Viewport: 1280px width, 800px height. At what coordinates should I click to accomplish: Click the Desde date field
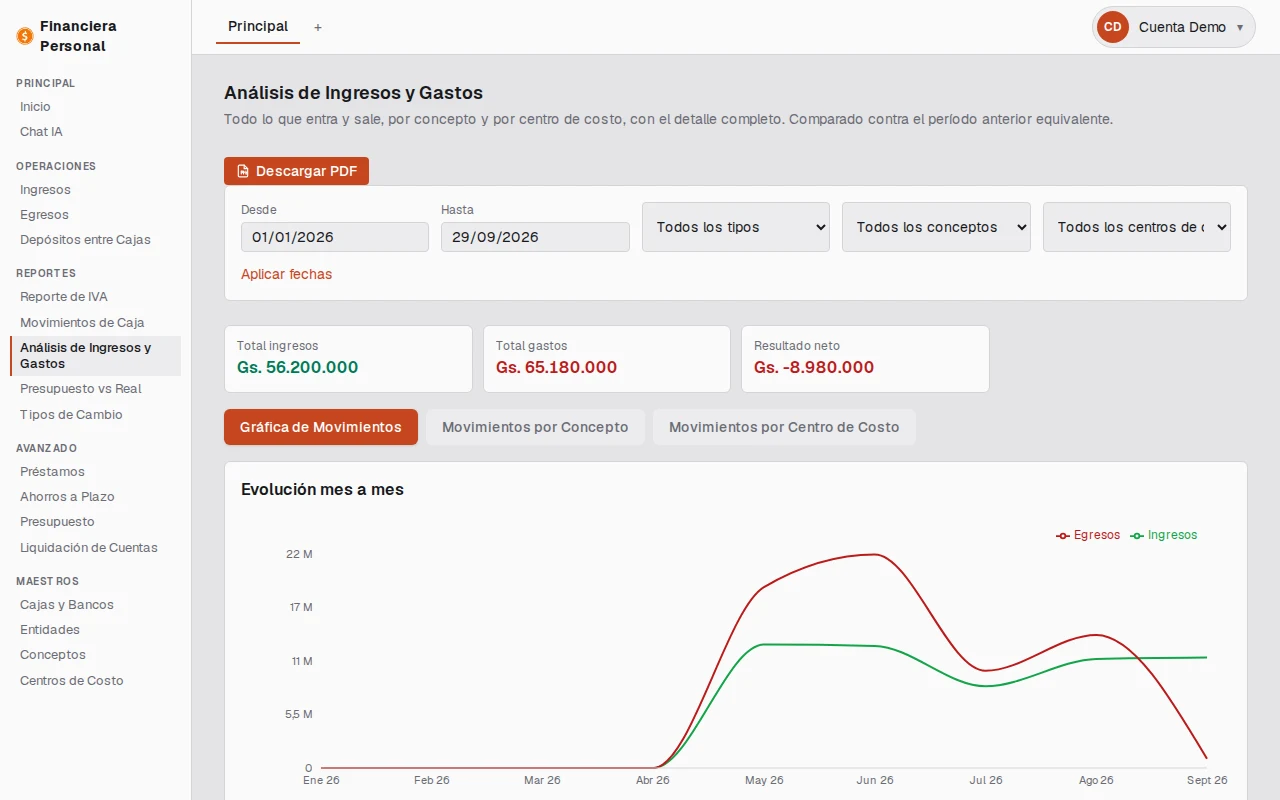335,237
